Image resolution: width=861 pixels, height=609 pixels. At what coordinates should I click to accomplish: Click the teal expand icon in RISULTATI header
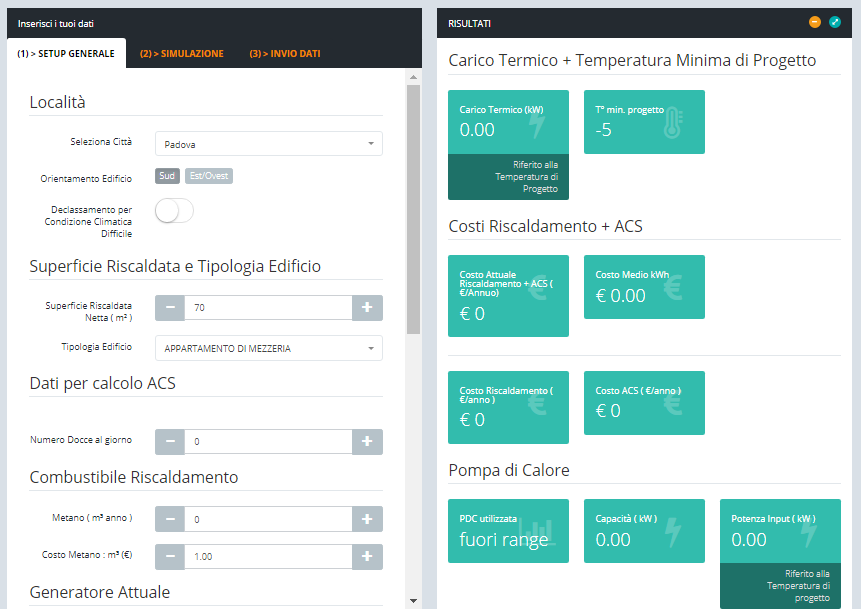(x=835, y=22)
